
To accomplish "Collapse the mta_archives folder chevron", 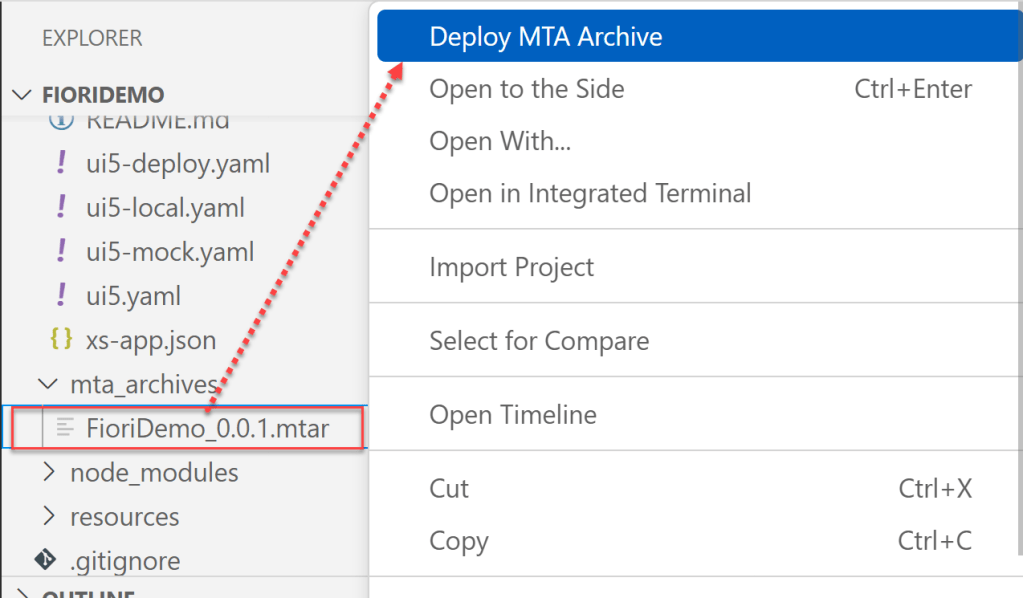I will (x=47, y=384).
